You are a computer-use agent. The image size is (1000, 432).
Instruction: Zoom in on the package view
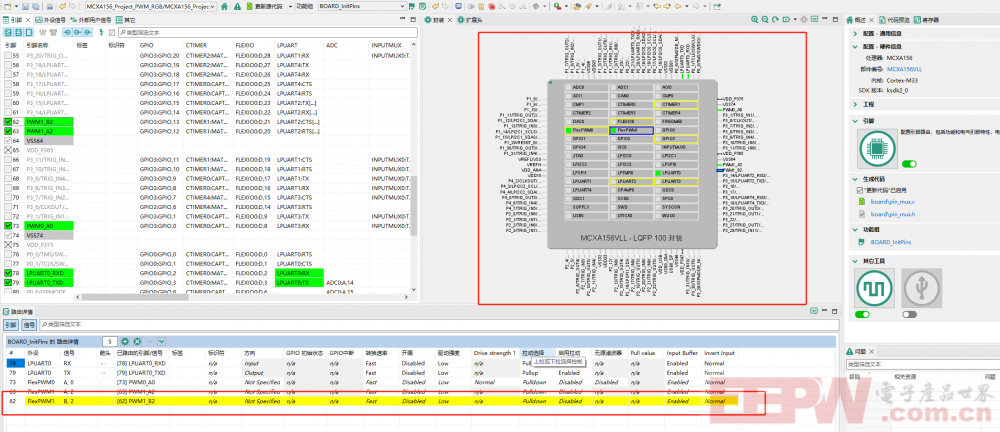pos(754,20)
